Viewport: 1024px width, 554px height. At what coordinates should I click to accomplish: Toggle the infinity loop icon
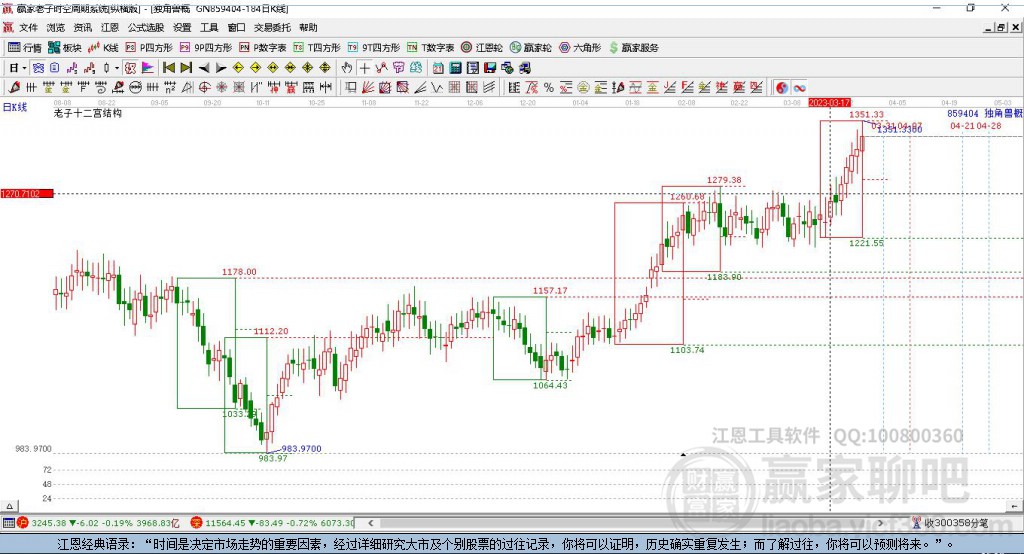[x=799, y=88]
